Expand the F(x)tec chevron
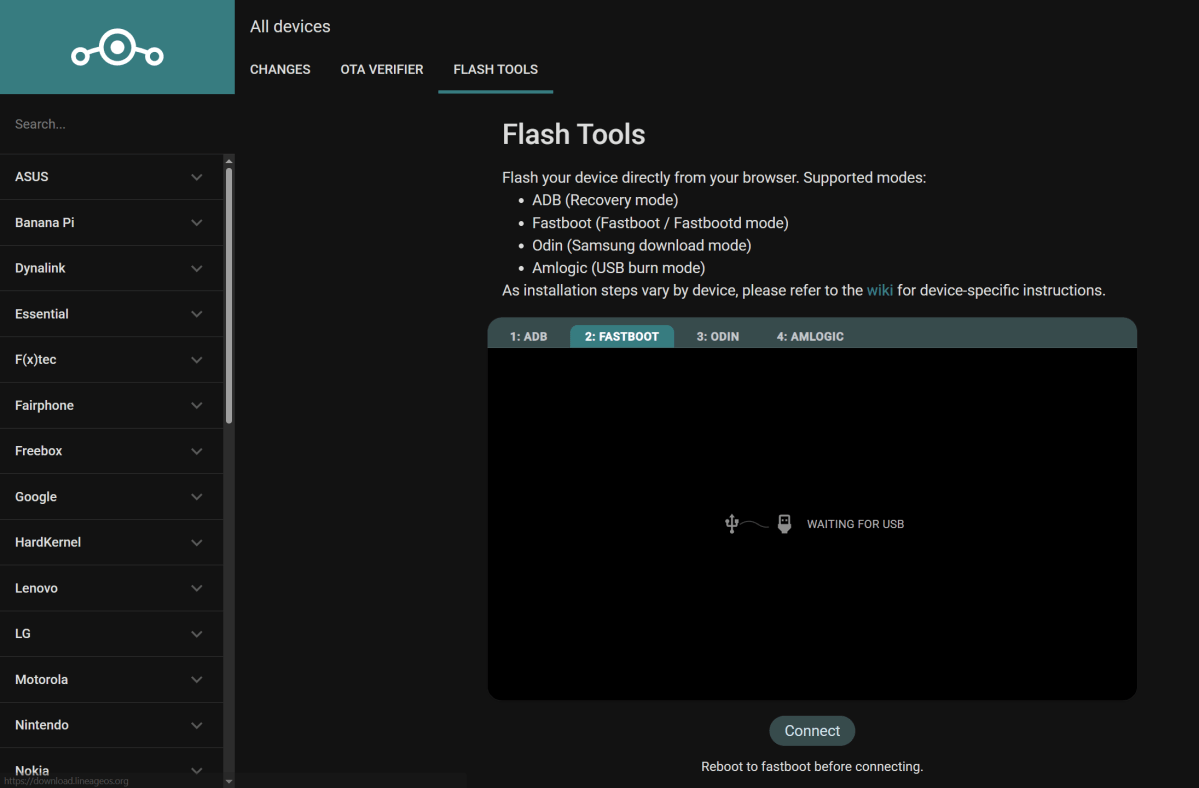1199x788 pixels. point(197,360)
